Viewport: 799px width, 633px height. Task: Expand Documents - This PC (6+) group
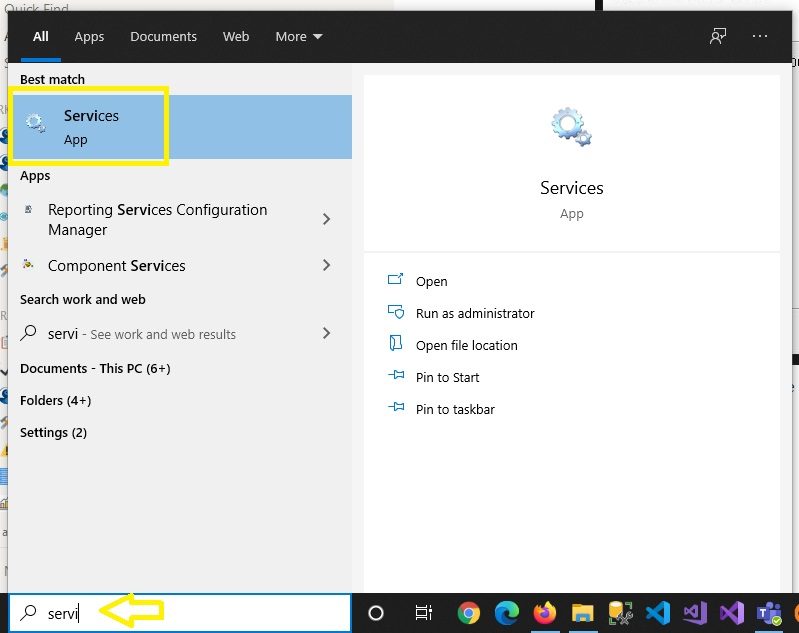pyautogui.click(x=95, y=368)
